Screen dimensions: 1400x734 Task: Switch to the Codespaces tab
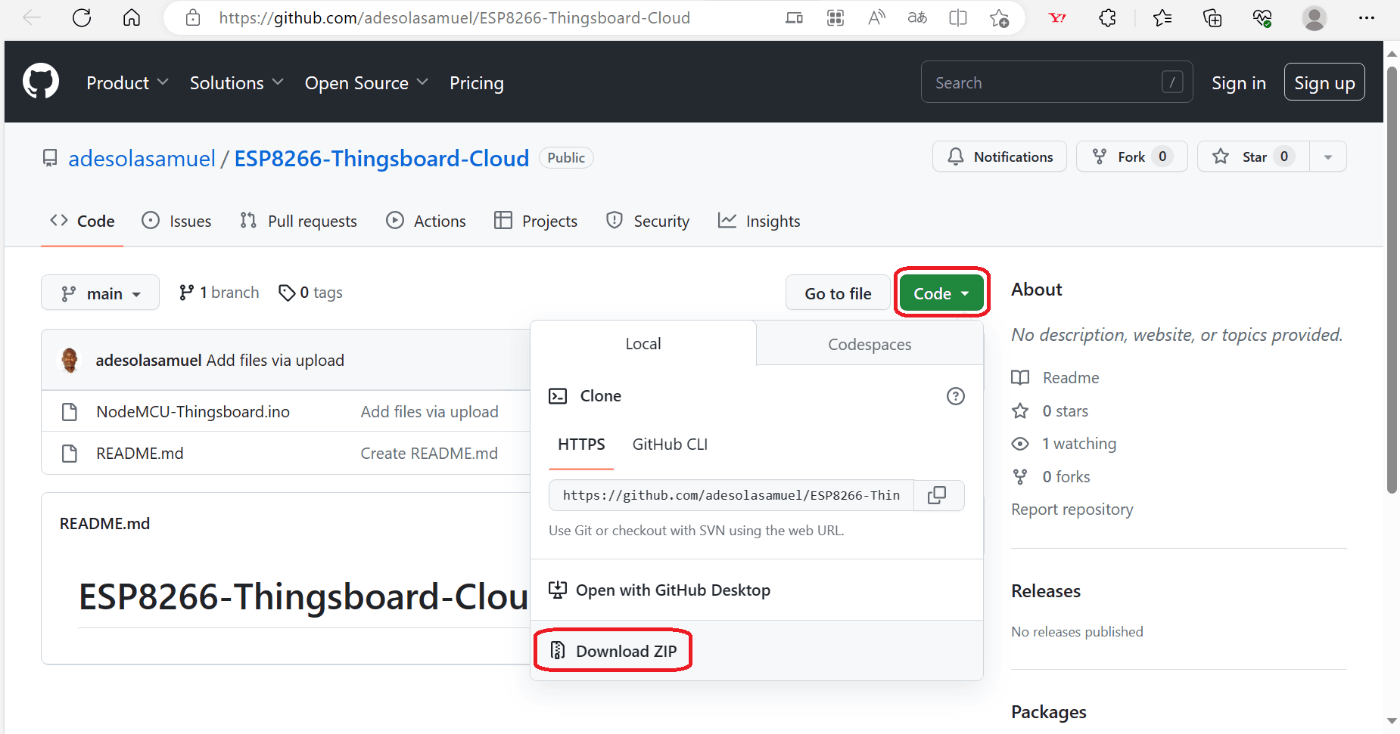pos(870,344)
